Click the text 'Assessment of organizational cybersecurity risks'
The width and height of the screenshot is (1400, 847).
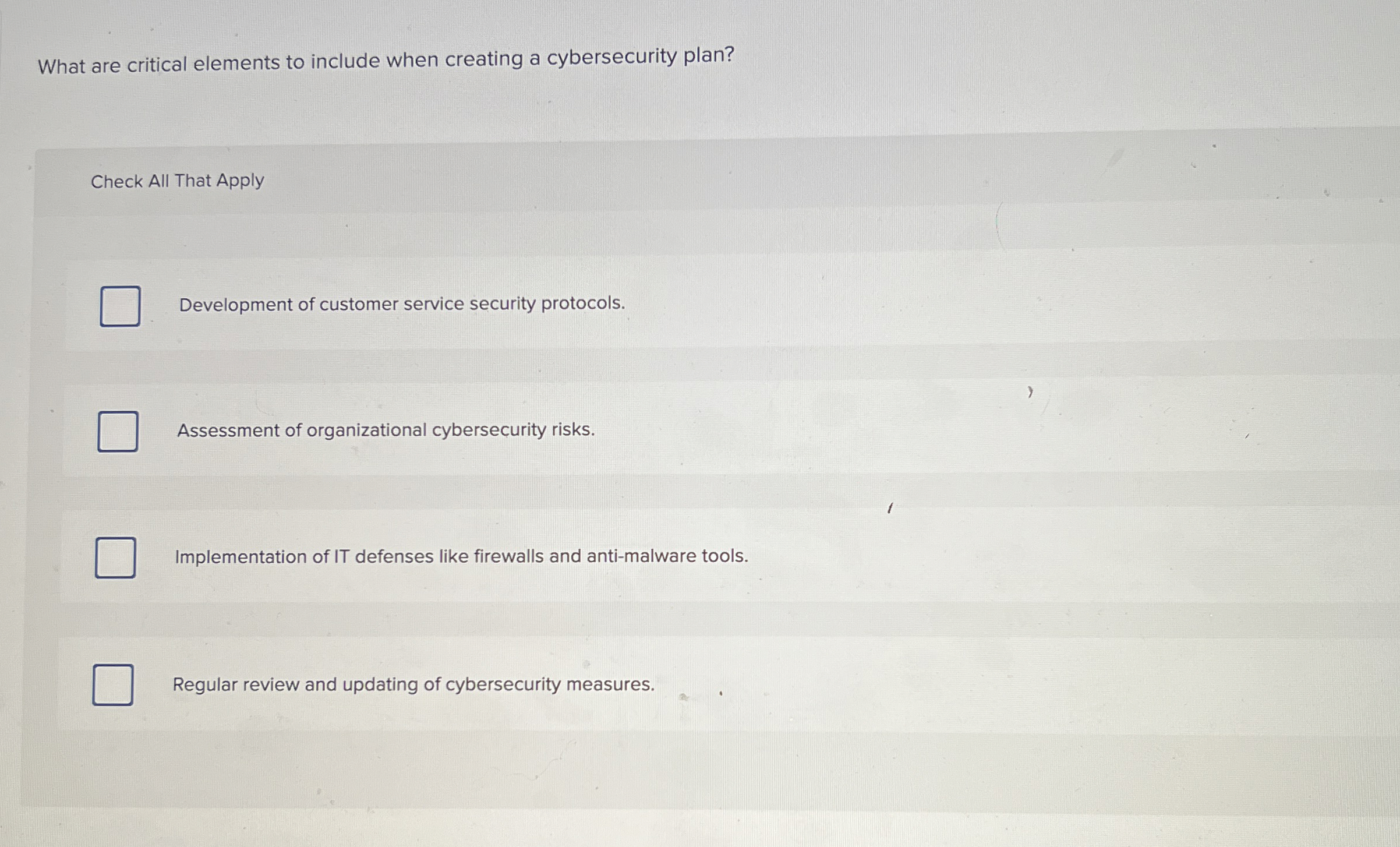(386, 430)
